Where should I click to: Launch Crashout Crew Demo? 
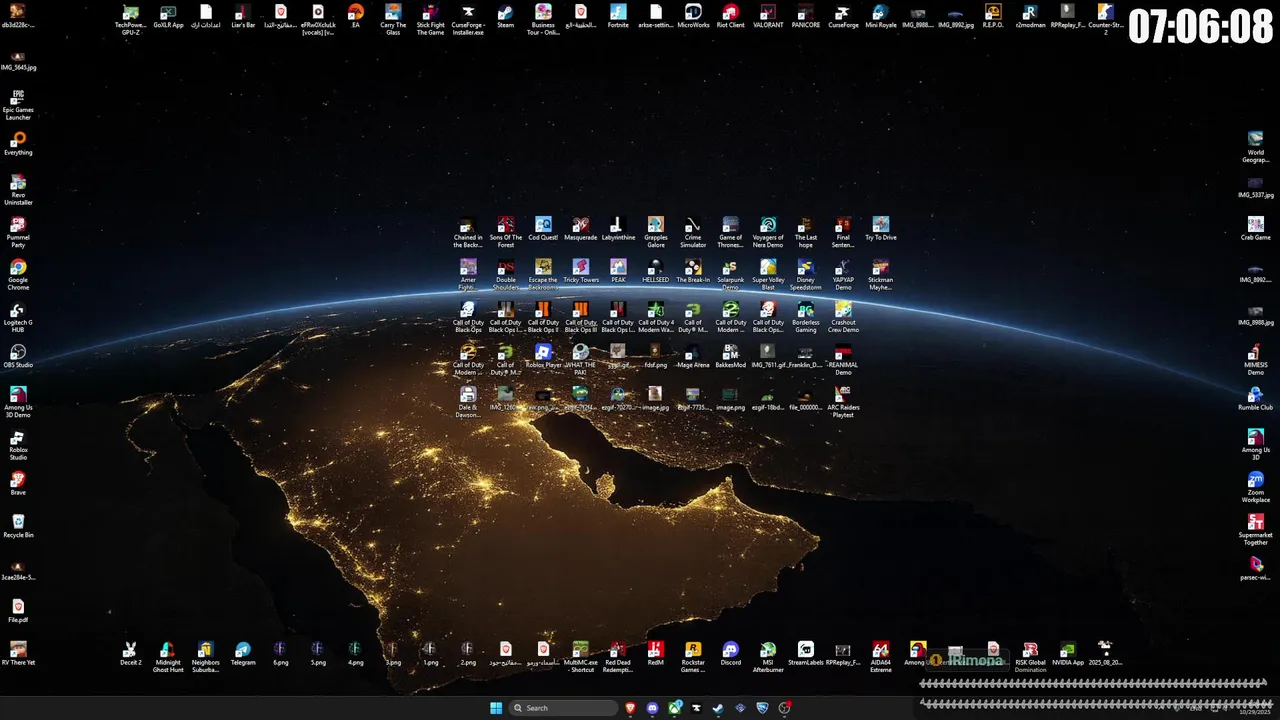click(843, 317)
